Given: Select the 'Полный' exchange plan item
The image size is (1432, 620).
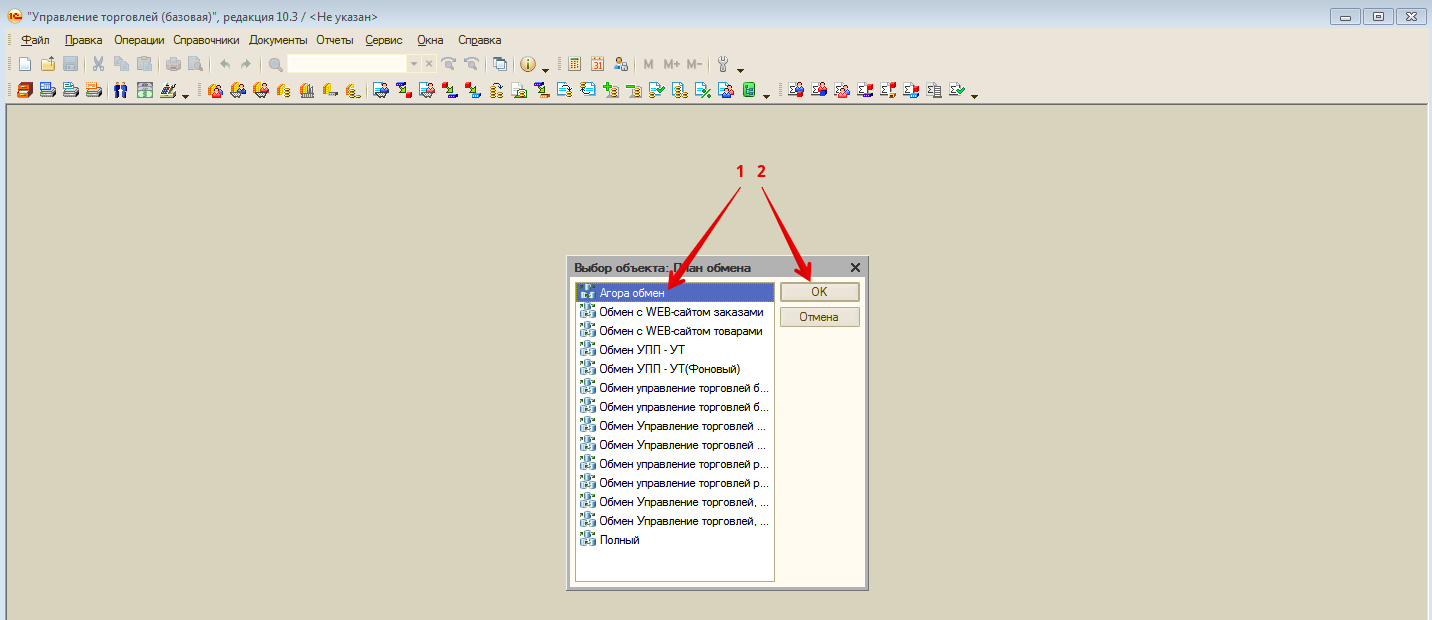Looking at the screenshot, I should tap(619, 540).
